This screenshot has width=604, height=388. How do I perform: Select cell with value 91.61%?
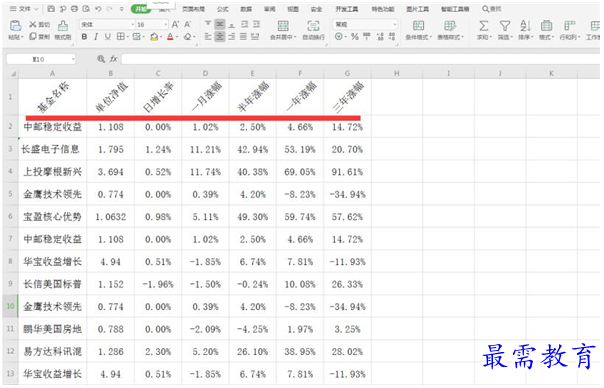point(347,171)
